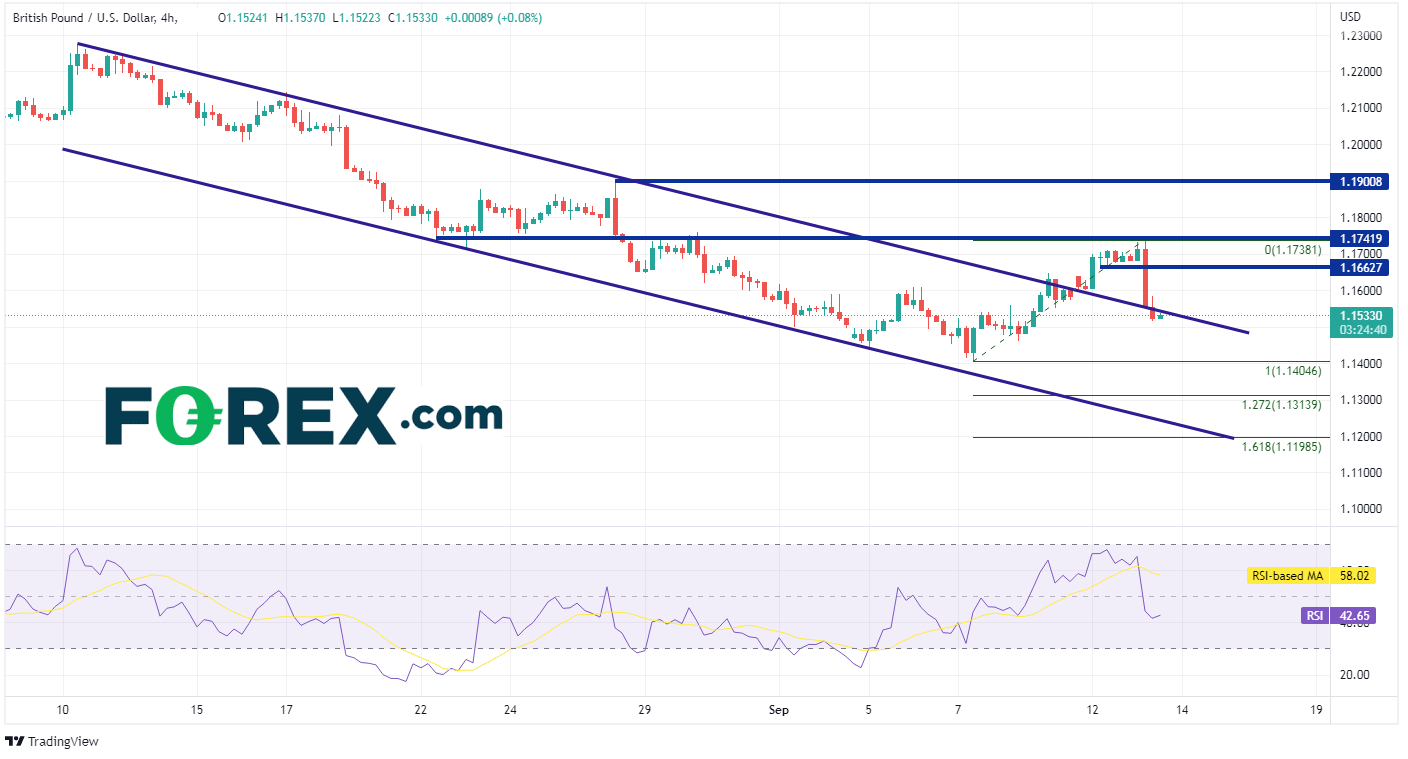
Task: Click the 1.12000 price axis tick
Action: coord(1361,436)
